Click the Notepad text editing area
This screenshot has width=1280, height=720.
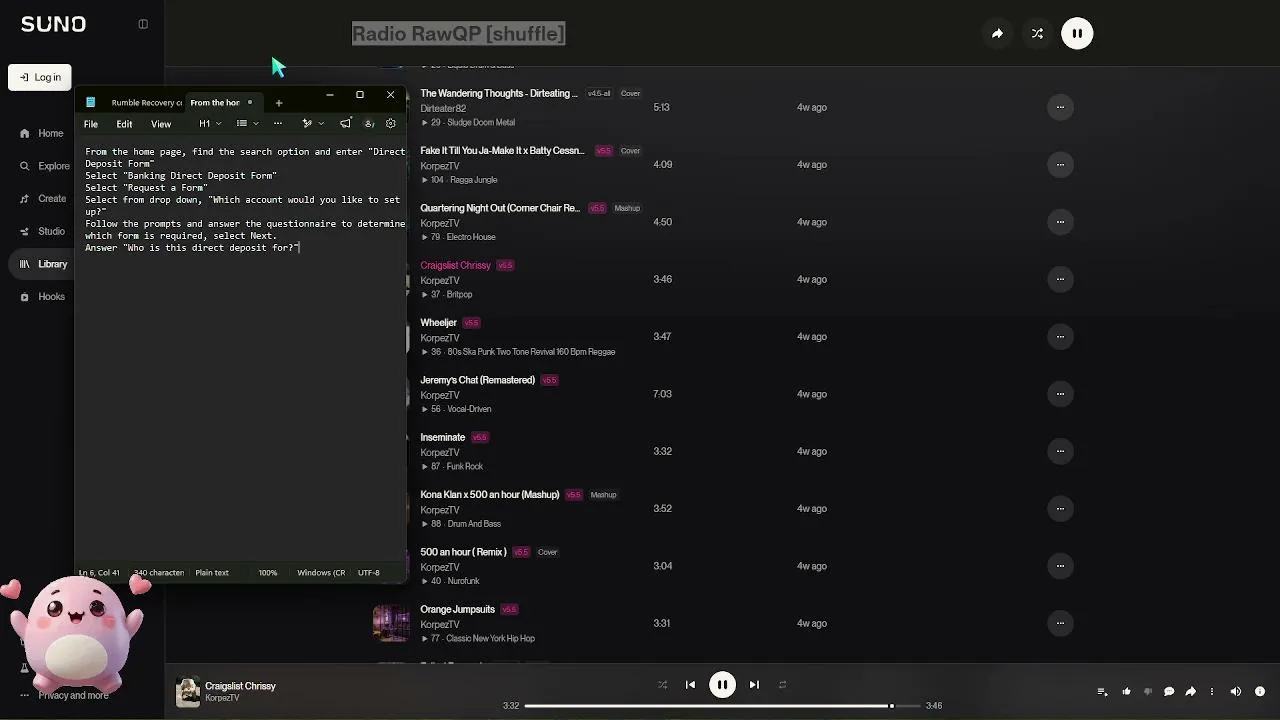tap(241, 350)
